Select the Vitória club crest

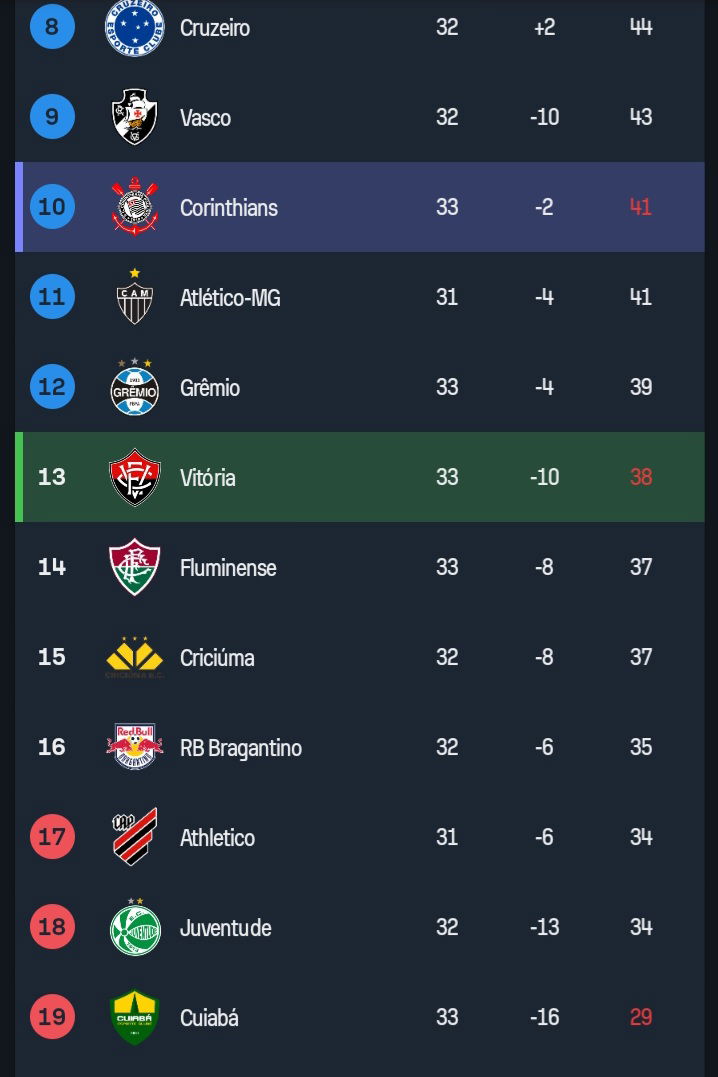tap(135, 477)
